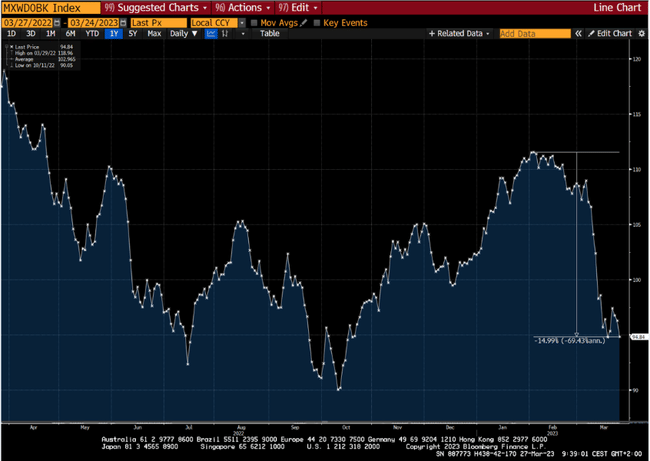Toggle the Key Events checkbox
The image size is (650, 461).
pyautogui.click(x=317, y=22)
